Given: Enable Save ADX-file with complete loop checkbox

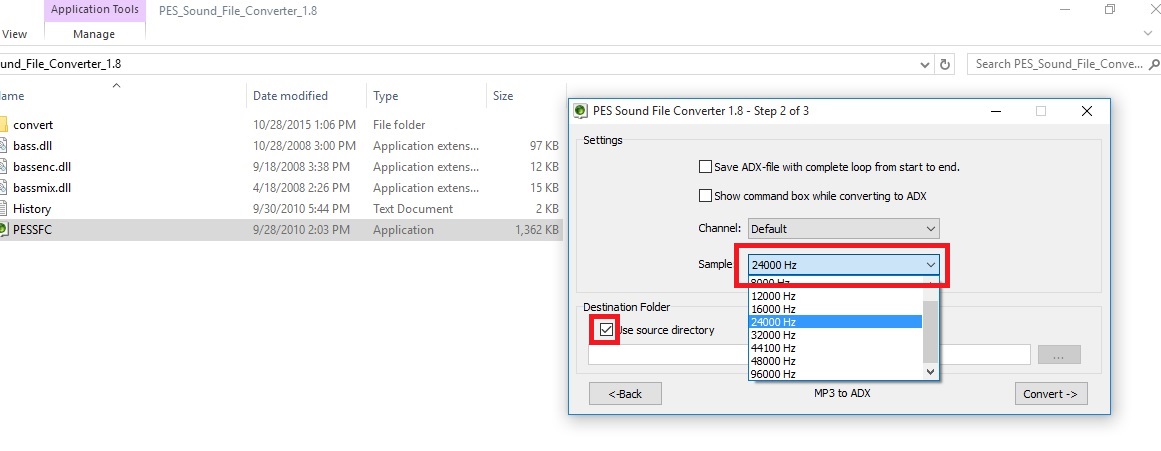Looking at the screenshot, I should 705,167.
